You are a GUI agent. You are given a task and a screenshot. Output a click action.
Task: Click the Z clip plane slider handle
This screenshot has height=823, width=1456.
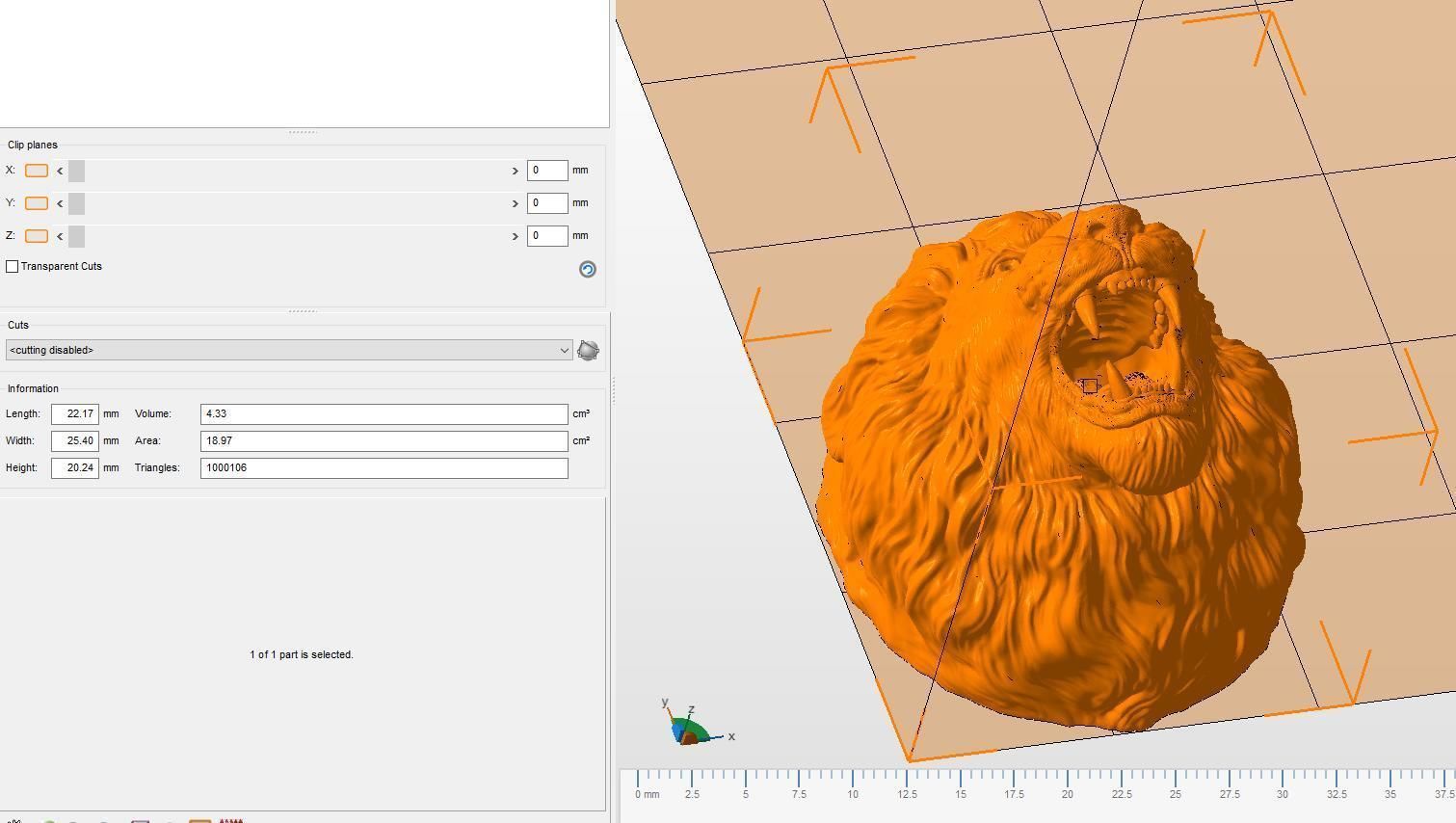(77, 236)
